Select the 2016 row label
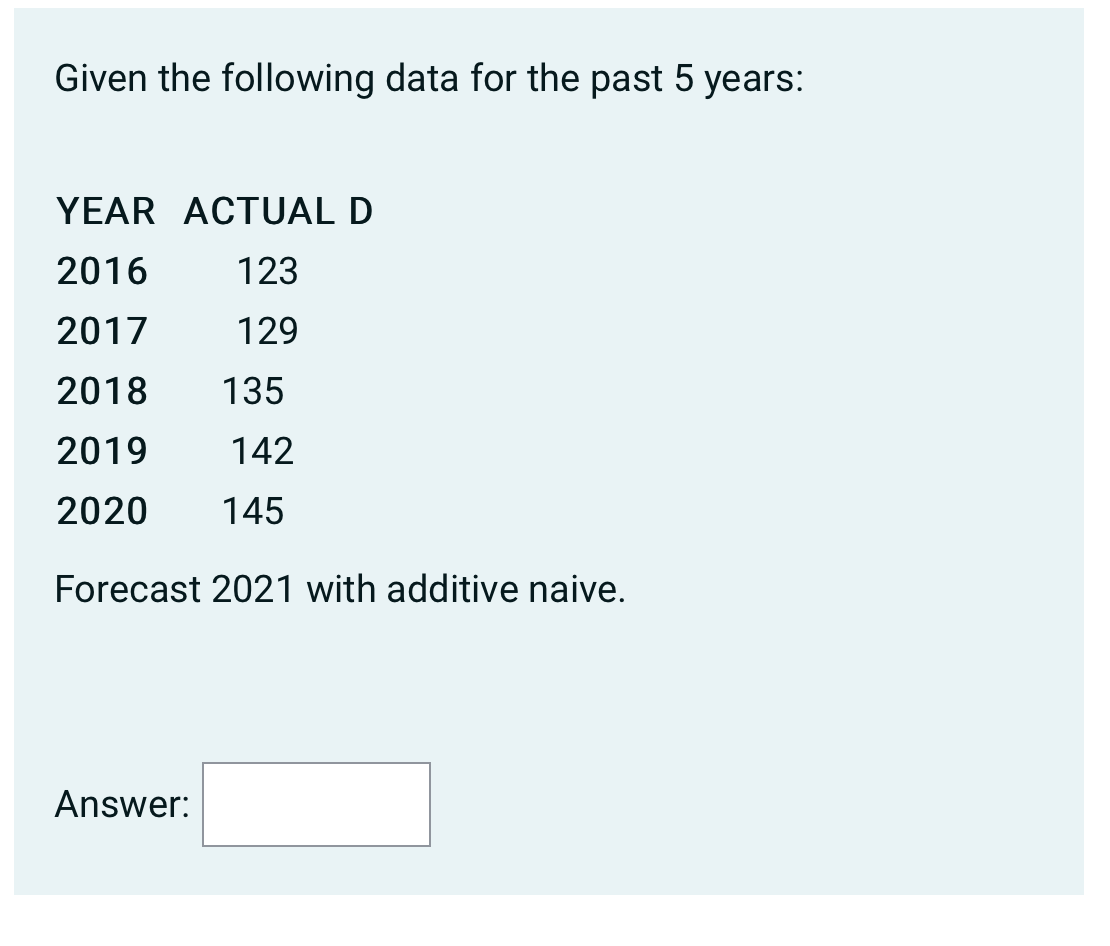Image resolution: width=1110 pixels, height=946 pixels. coord(101,271)
